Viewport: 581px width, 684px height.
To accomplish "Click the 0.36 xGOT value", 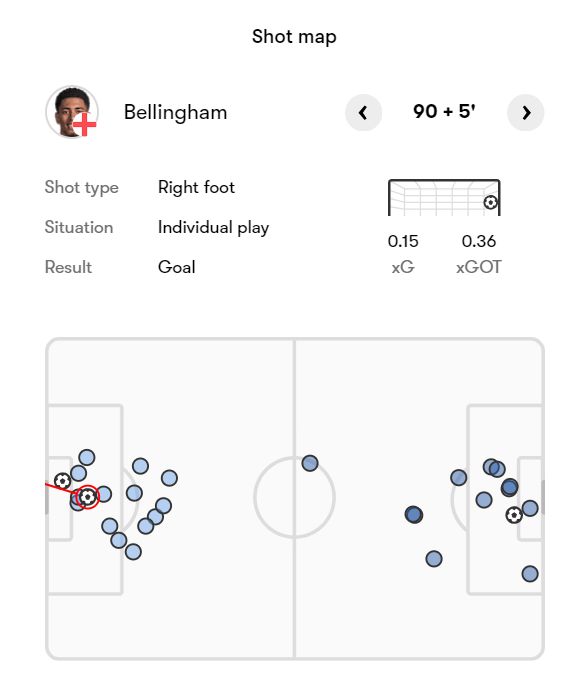I will pyautogui.click(x=478, y=241).
